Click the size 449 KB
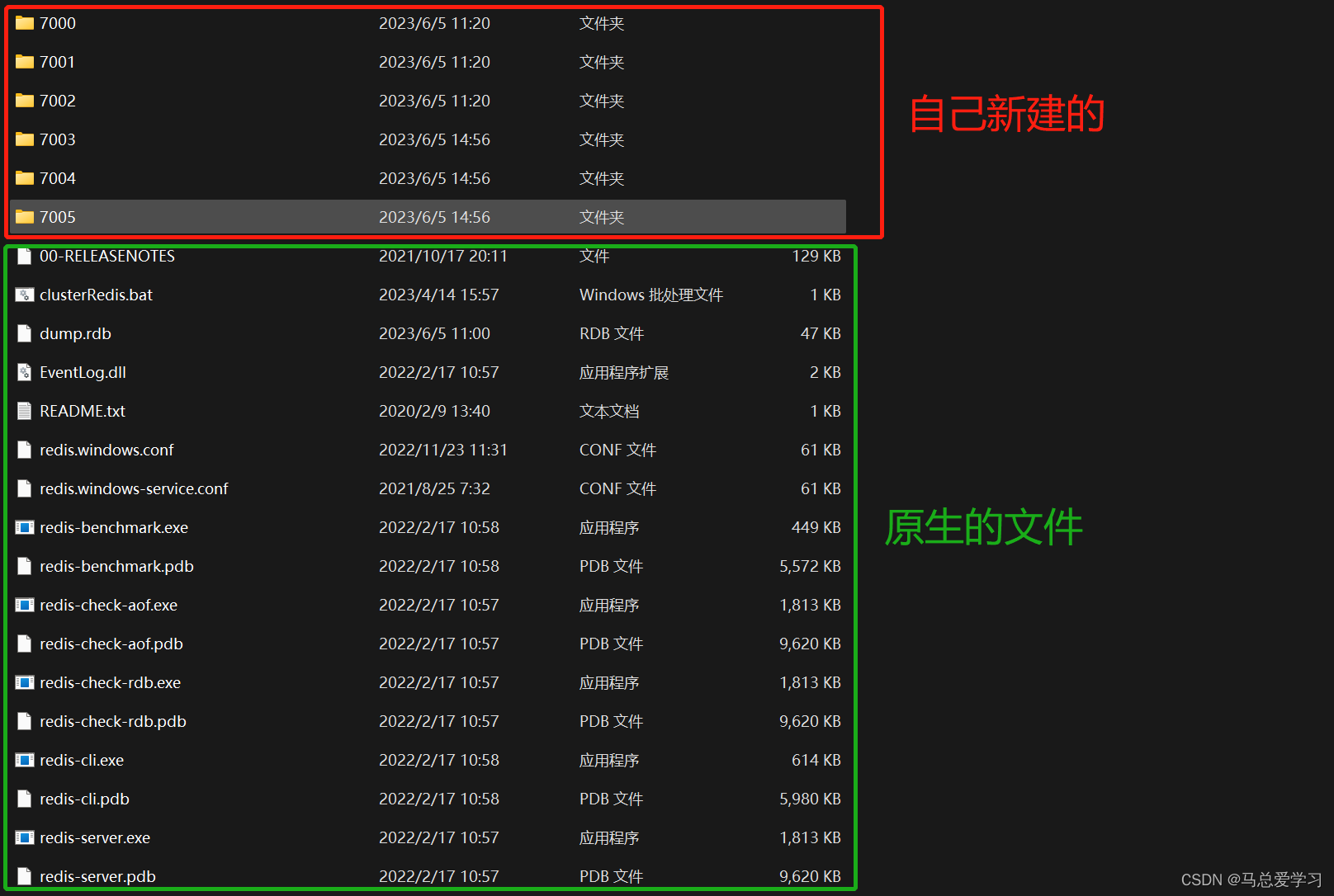This screenshot has height=896, width=1334. point(816,527)
